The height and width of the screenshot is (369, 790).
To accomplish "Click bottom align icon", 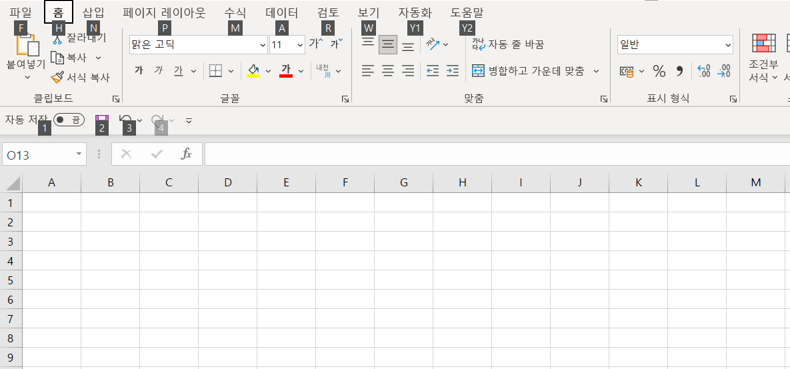I will [x=408, y=47].
